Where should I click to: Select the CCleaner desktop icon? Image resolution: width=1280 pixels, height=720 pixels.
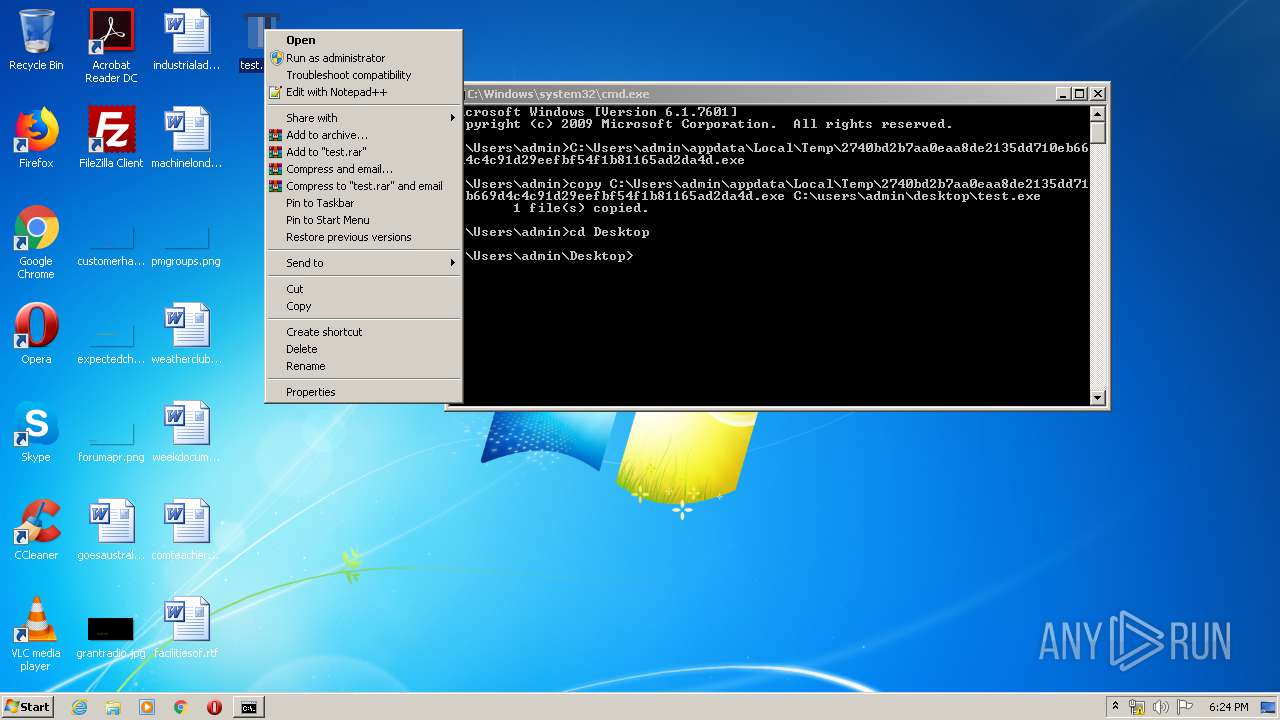click(x=36, y=530)
